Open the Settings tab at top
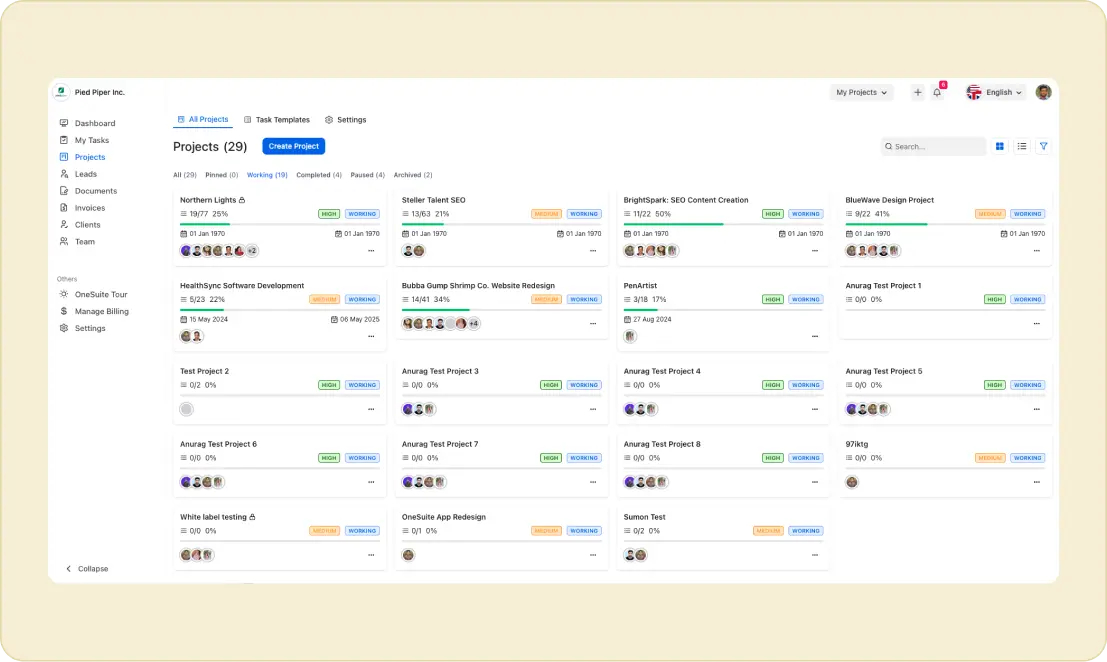1107x662 pixels. (x=345, y=120)
